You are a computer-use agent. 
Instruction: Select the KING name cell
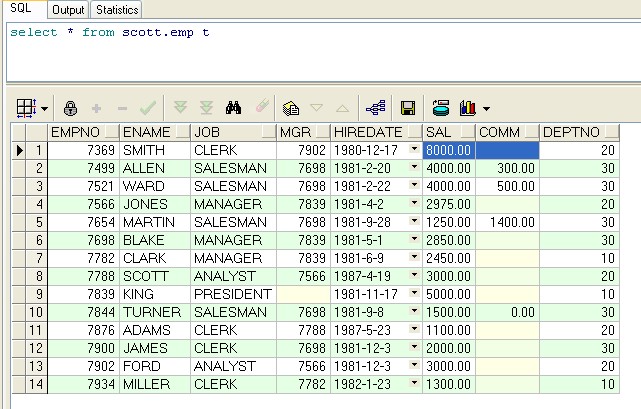155,294
